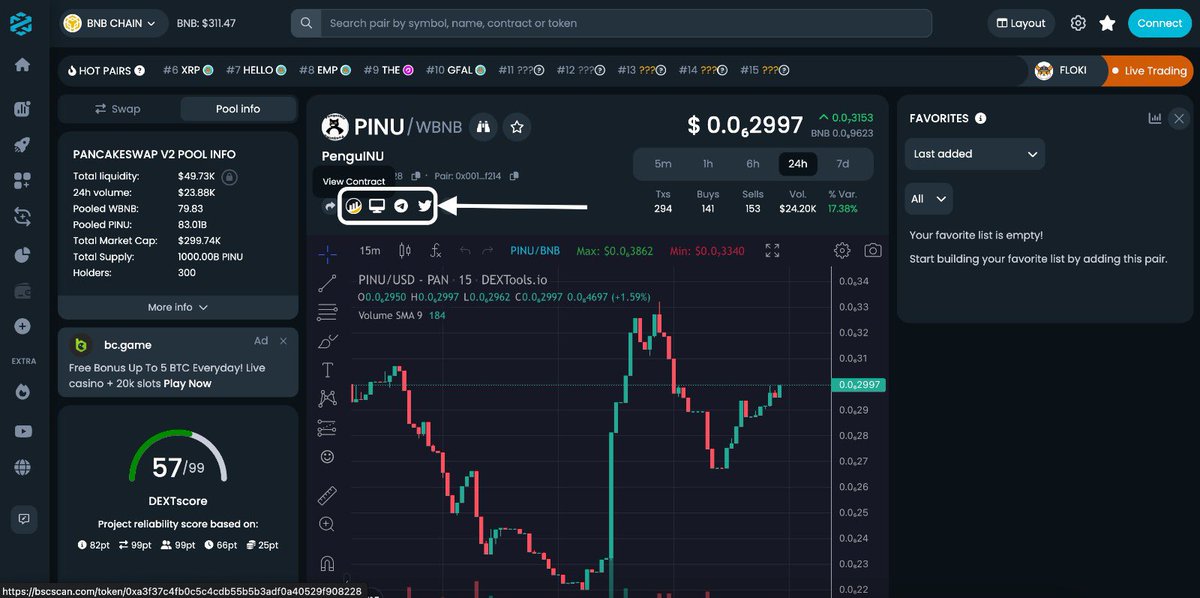
Task: Toggle Live Trading mode
Action: point(1148,70)
